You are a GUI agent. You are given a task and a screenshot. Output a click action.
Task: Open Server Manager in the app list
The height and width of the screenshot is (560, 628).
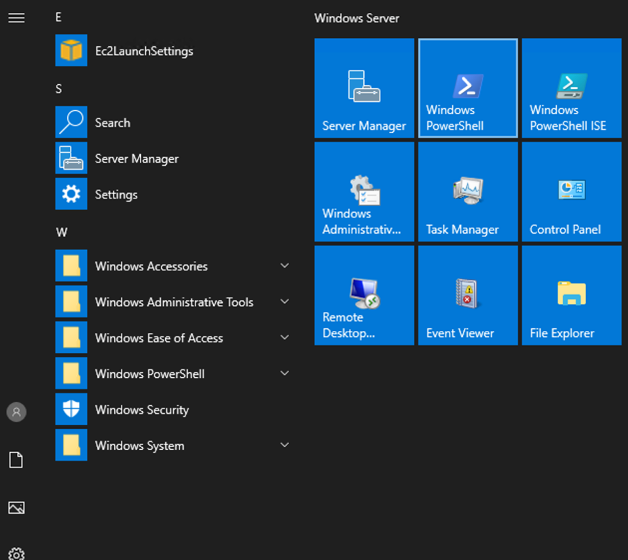click(172, 158)
